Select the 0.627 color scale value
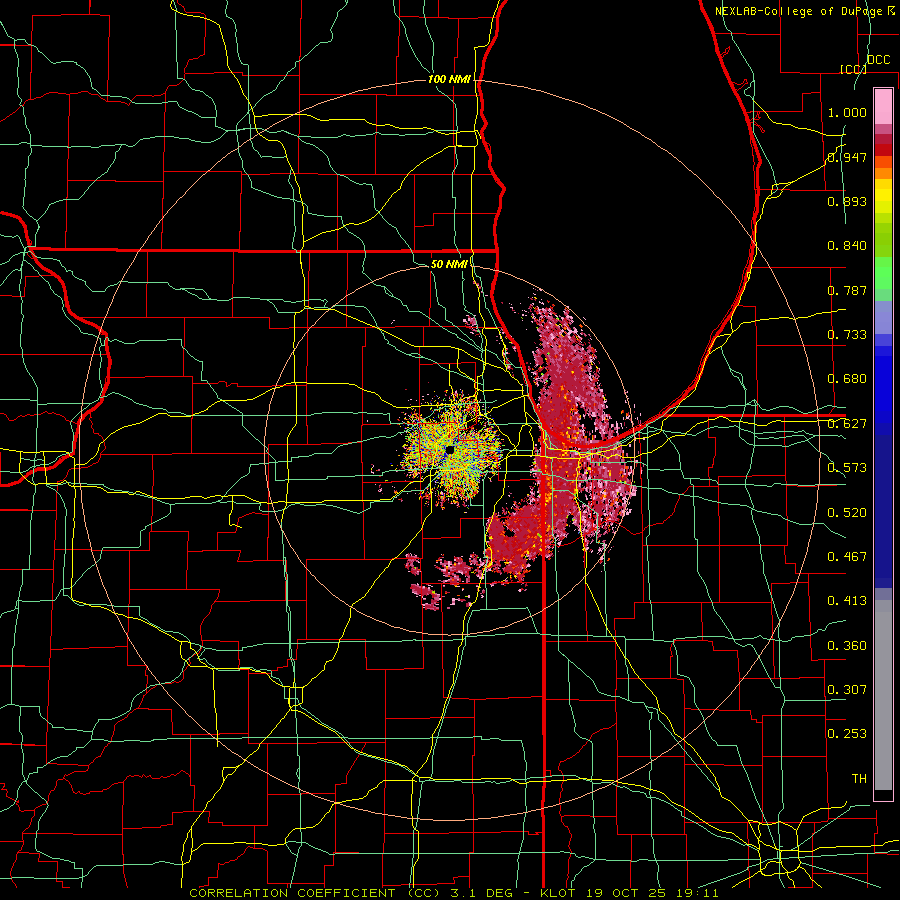900x900 pixels. point(847,424)
